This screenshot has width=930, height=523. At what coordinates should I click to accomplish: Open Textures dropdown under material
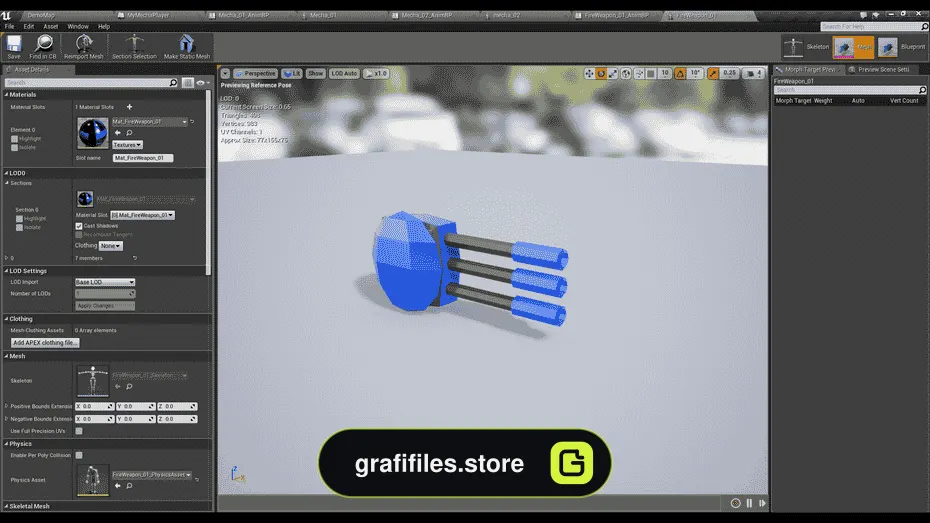(x=127, y=145)
